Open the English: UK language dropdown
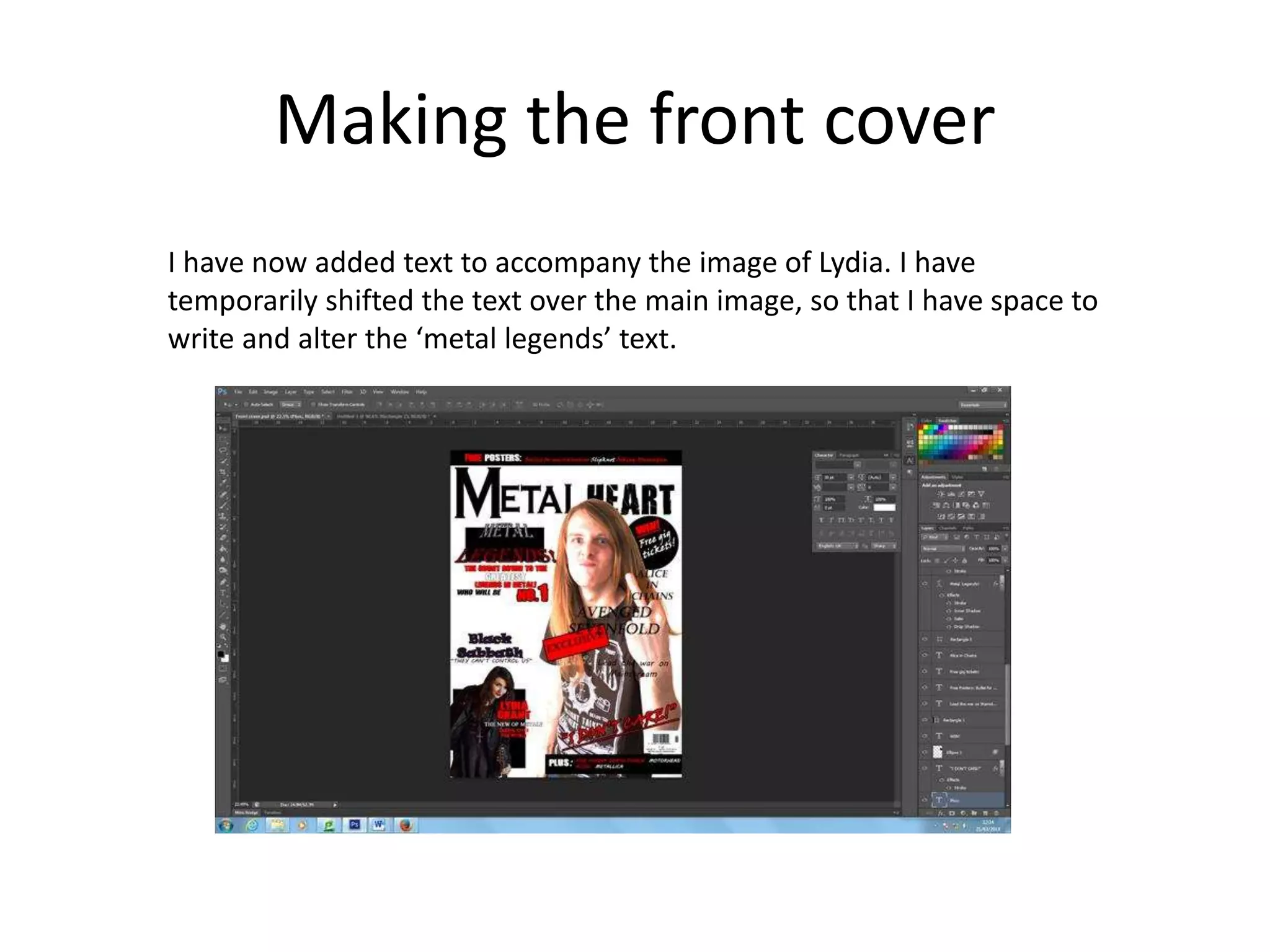The height and width of the screenshot is (952, 1270). pos(837,546)
